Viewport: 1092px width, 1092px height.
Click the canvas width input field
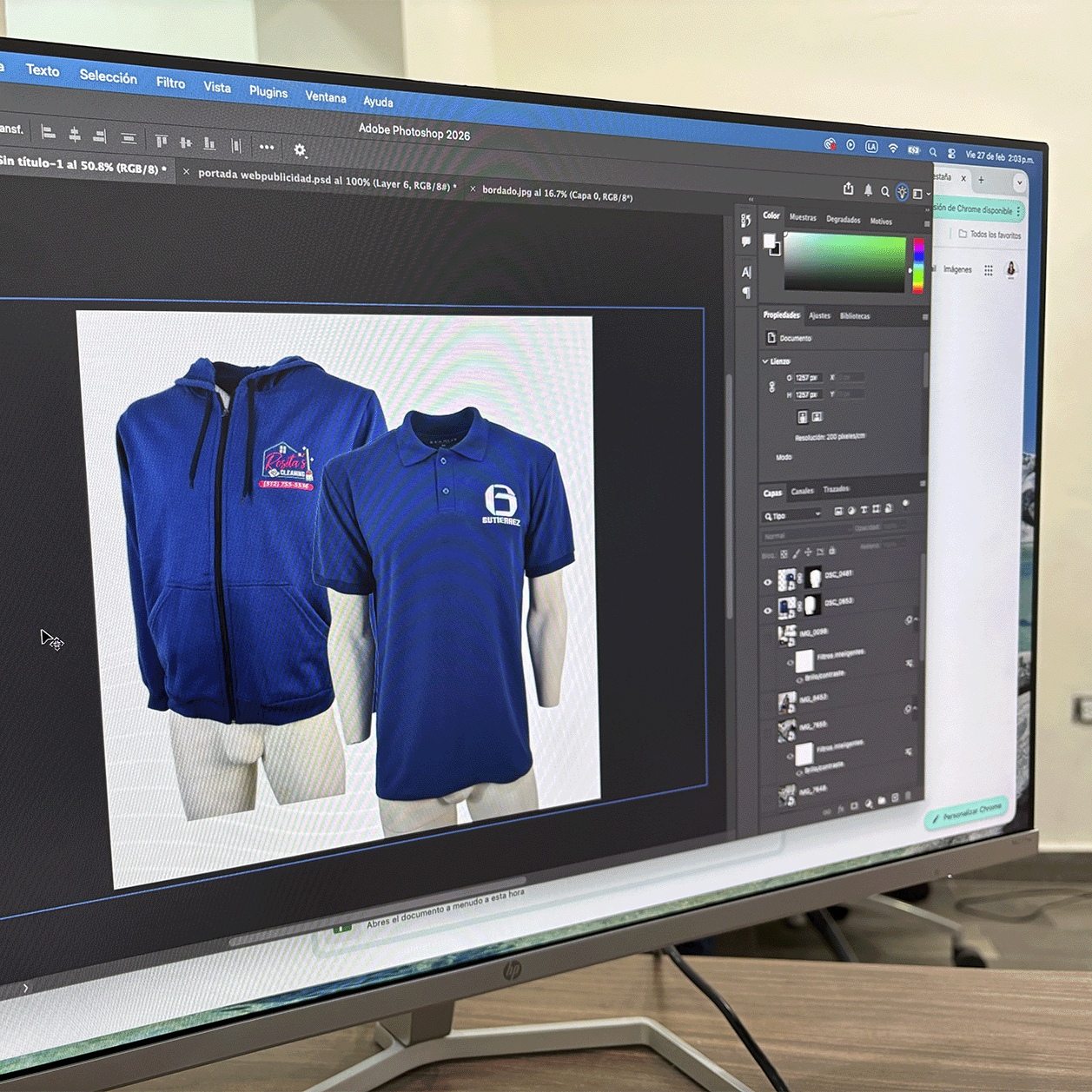(x=807, y=378)
